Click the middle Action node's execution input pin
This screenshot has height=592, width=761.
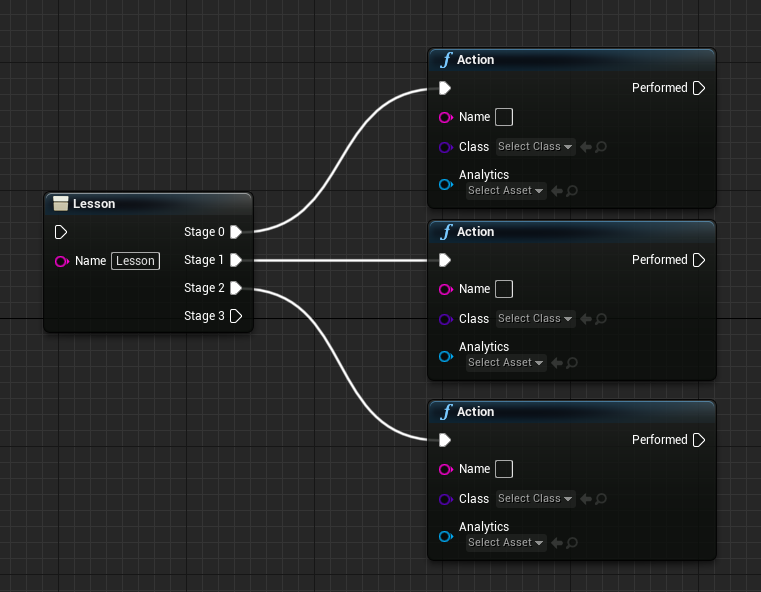(x=445, y=260)
